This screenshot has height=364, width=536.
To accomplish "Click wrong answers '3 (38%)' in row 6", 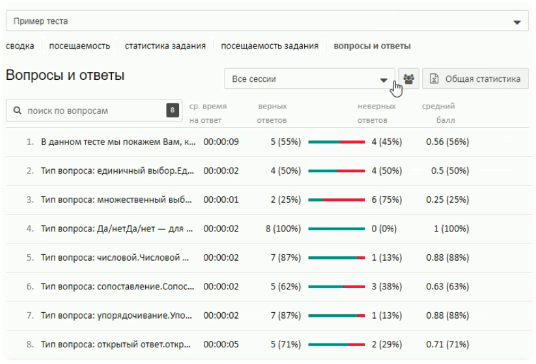I will tap(387, 286).
